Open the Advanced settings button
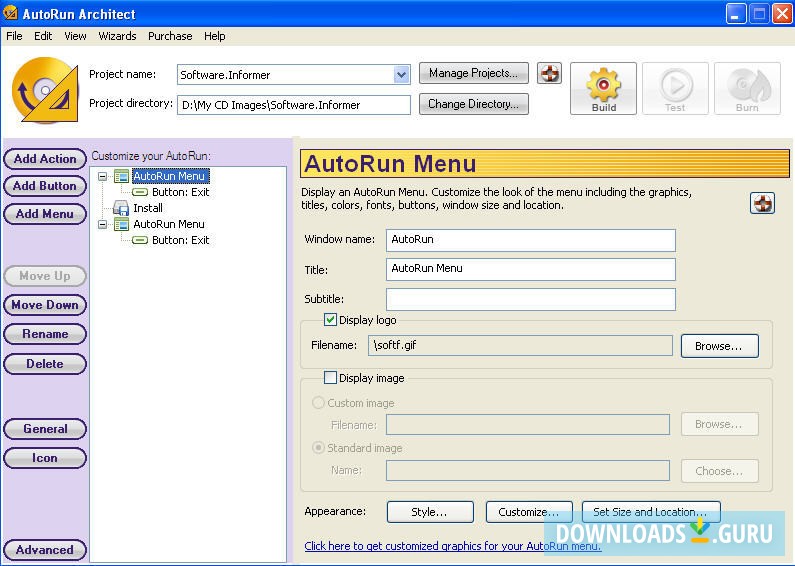The width and height of the screenshot is (795, 566). click(45, 550)
